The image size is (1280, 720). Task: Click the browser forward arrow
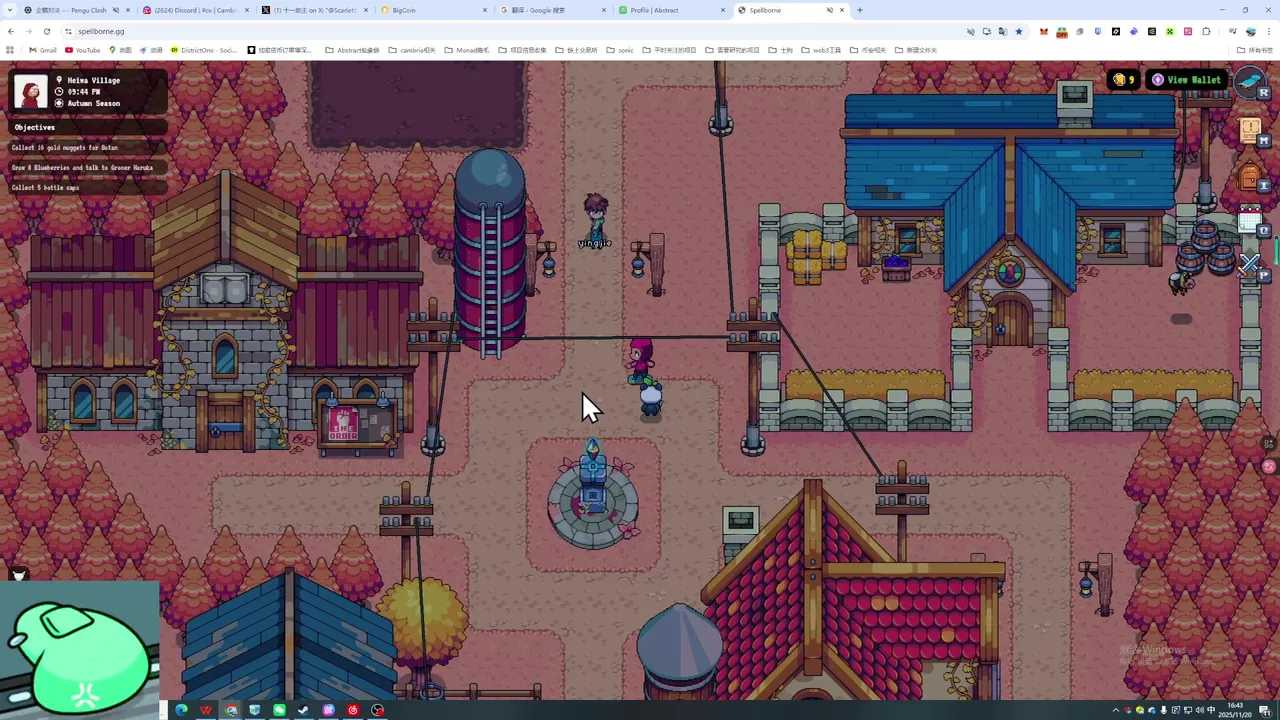[28, 31]
